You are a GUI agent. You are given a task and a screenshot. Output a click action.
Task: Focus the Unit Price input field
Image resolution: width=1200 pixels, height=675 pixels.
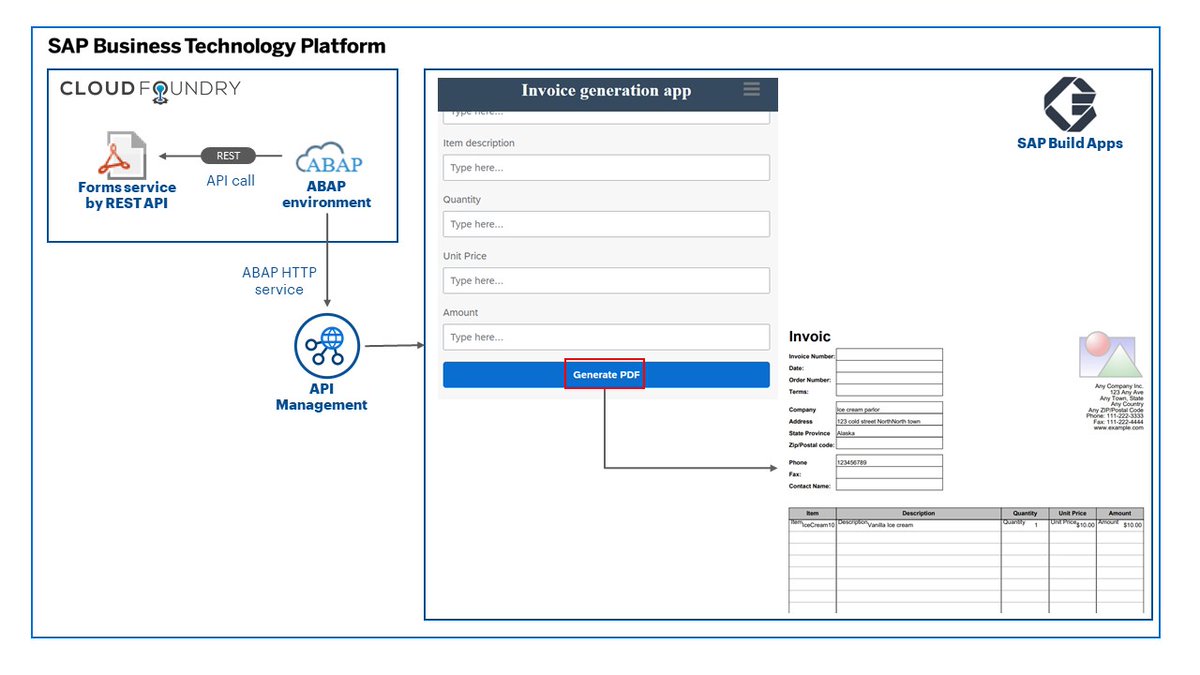click(606, 280)
